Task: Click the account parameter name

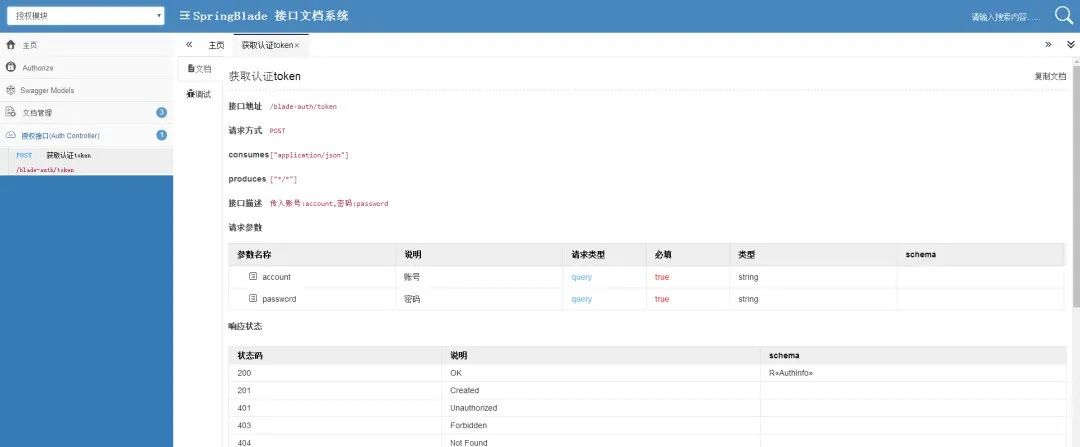Action: point(276,277)
